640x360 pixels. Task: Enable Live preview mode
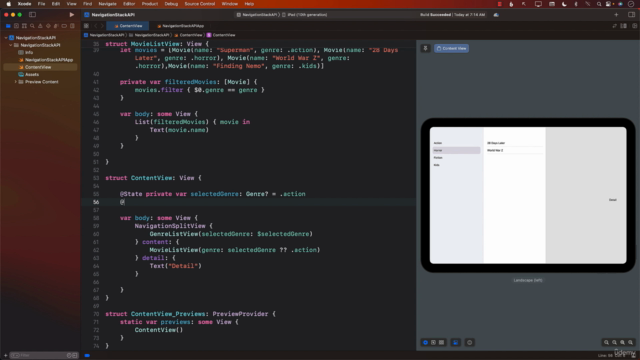pos(425,342)
